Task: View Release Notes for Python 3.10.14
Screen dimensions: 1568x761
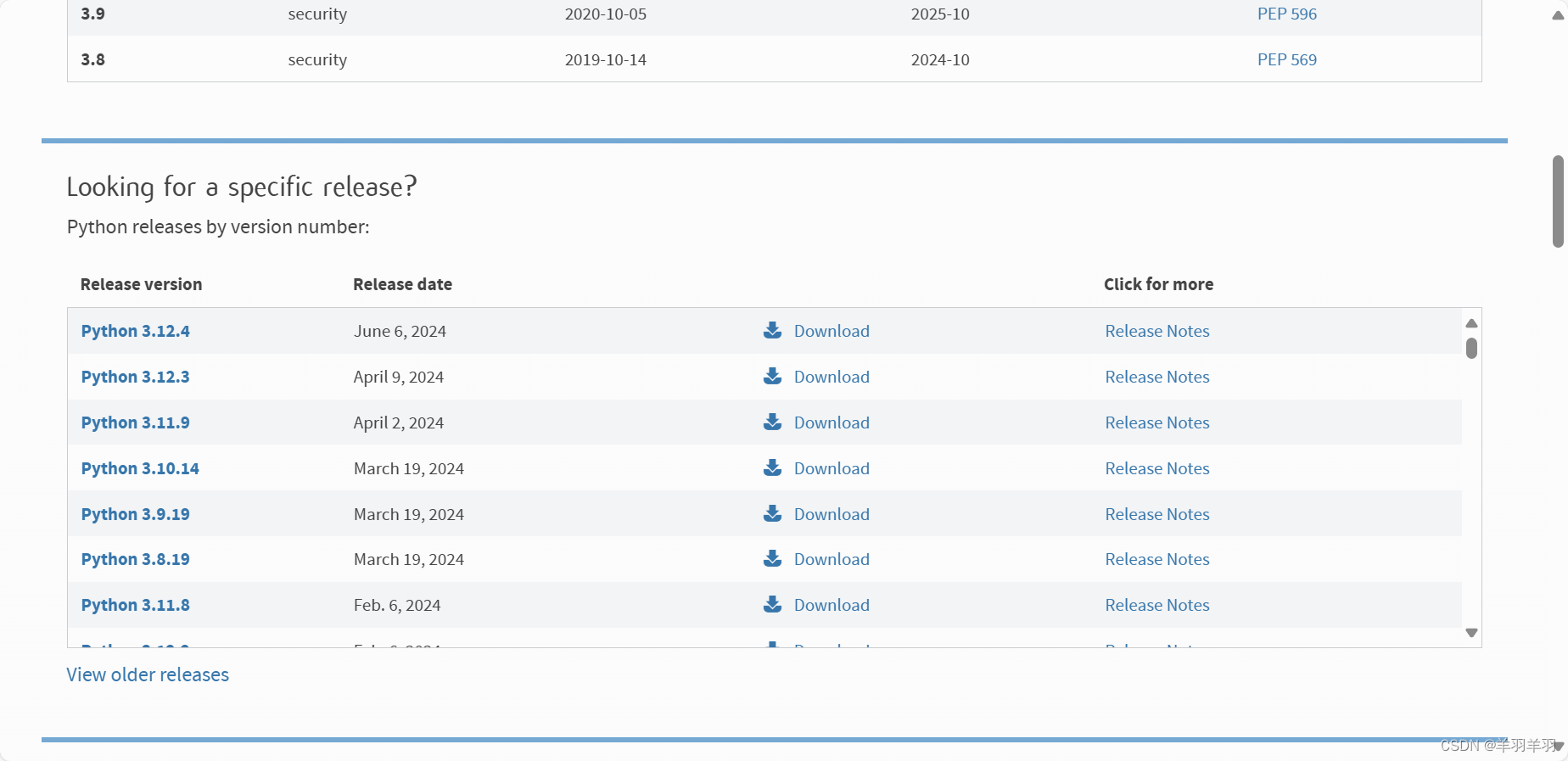Action: point(1157,468)
